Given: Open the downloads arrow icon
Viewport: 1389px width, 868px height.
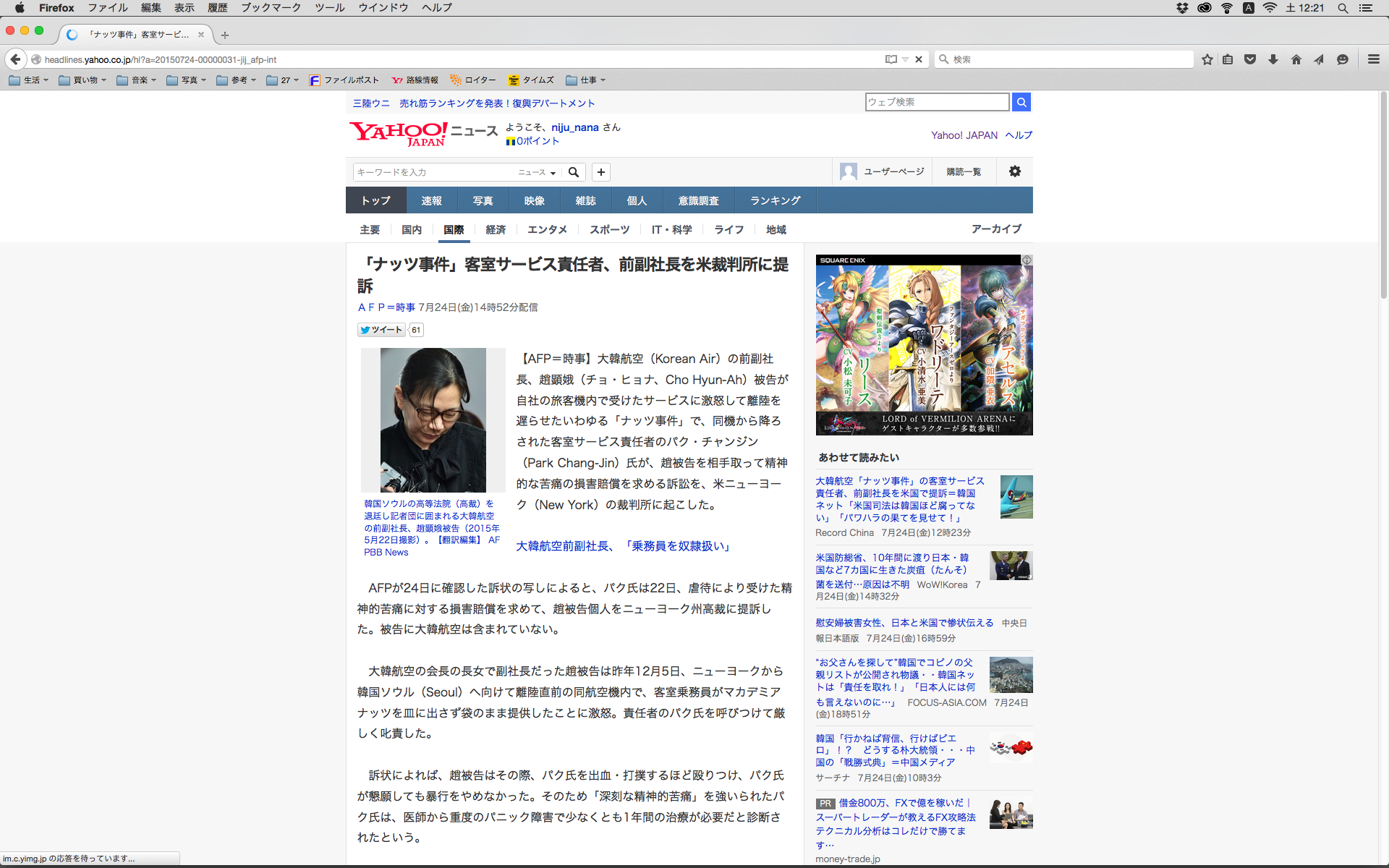Looking at the screenshot, I should (1273, 59).
